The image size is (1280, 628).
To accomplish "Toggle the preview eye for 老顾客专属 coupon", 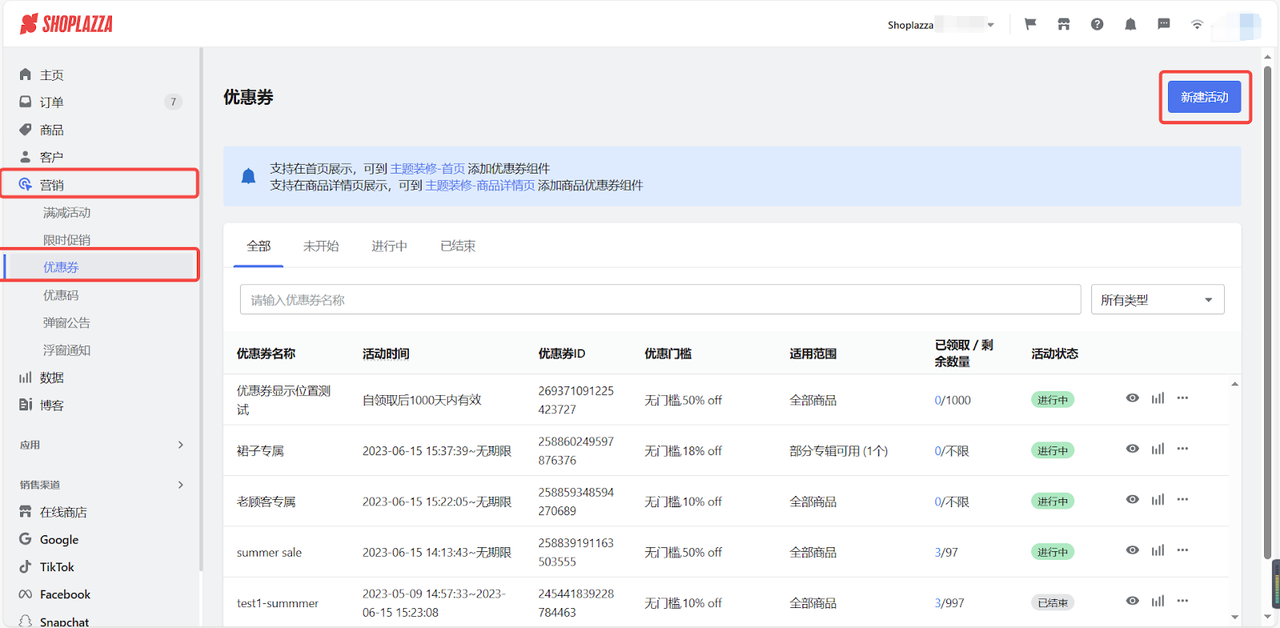I will (x=1132, y=499).
